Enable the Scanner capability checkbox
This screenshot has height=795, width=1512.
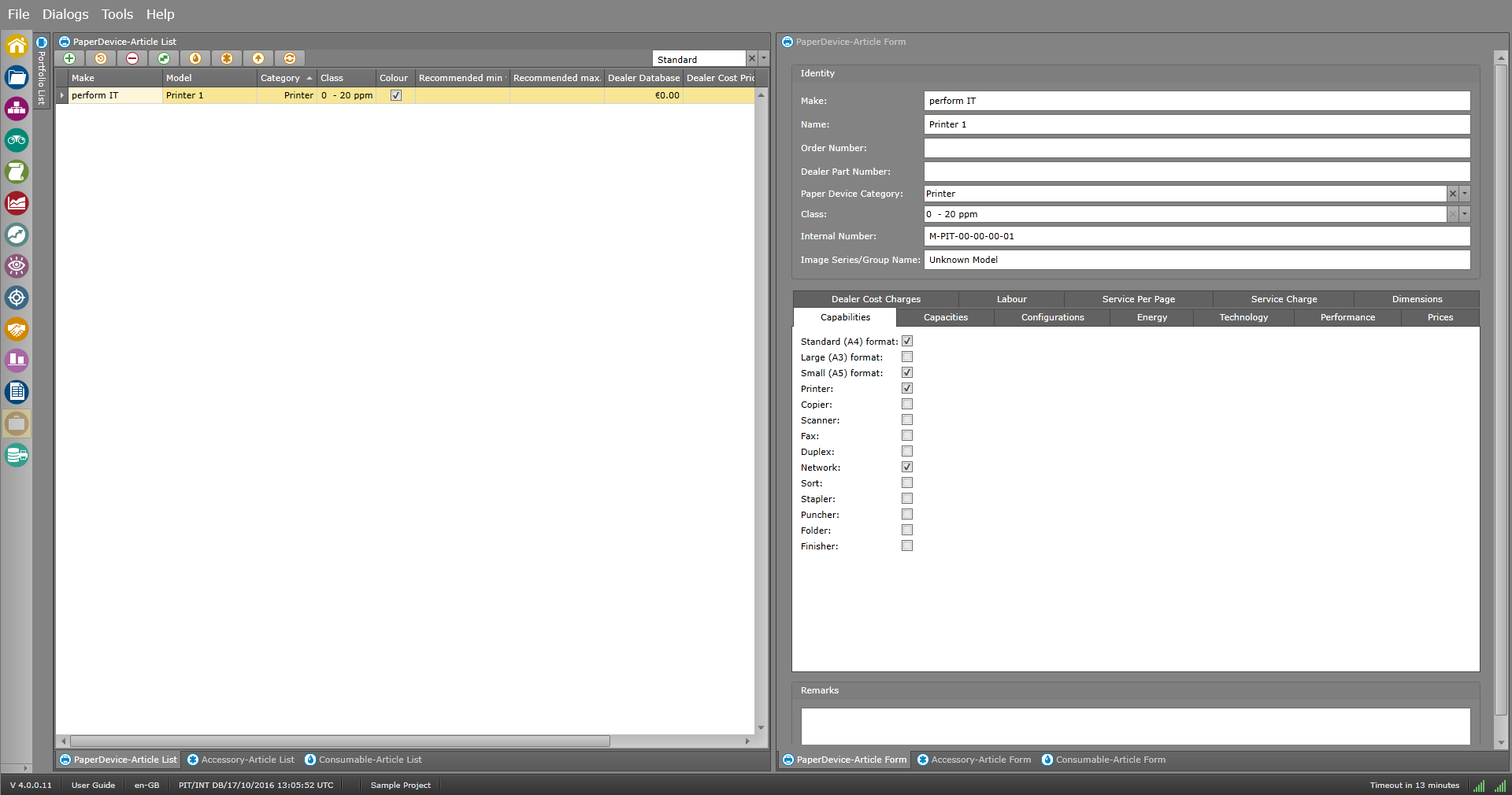tap(907, 420)
